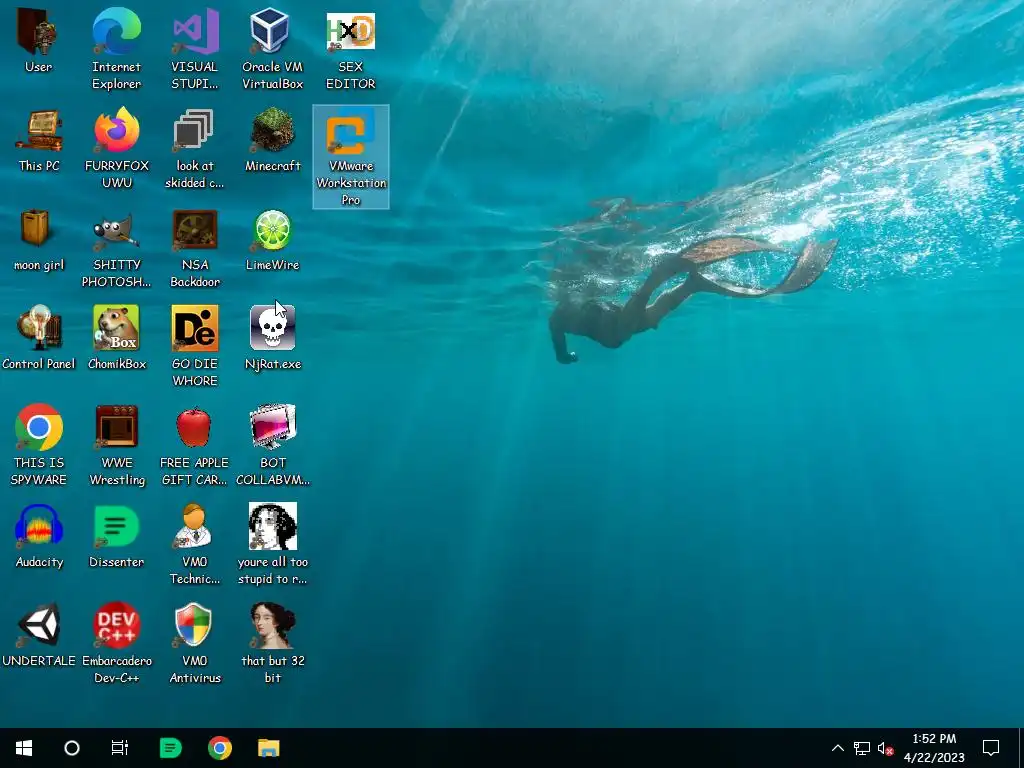Click the Show desktop strip in the taskbar corner
The width and height of the screenshot is (1024, 768).
click(x=1021, y=748)
